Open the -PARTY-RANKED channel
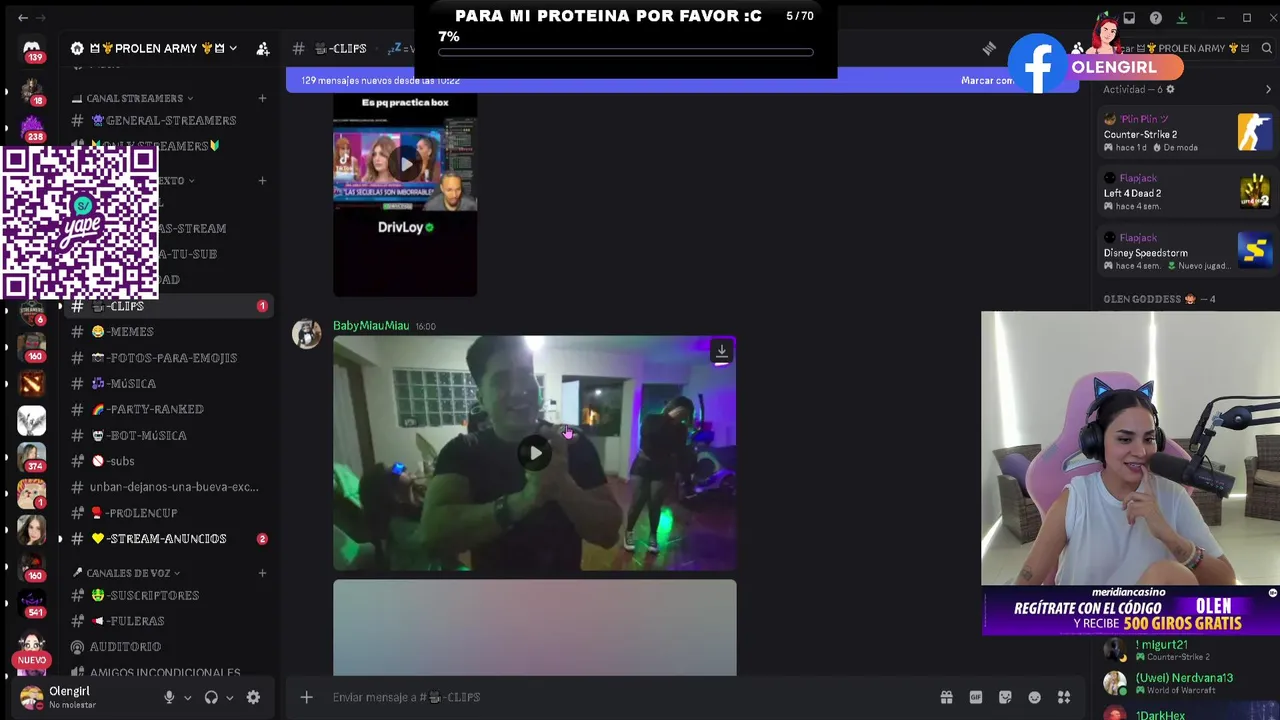 pyautogui.click(x=169, y=409)
